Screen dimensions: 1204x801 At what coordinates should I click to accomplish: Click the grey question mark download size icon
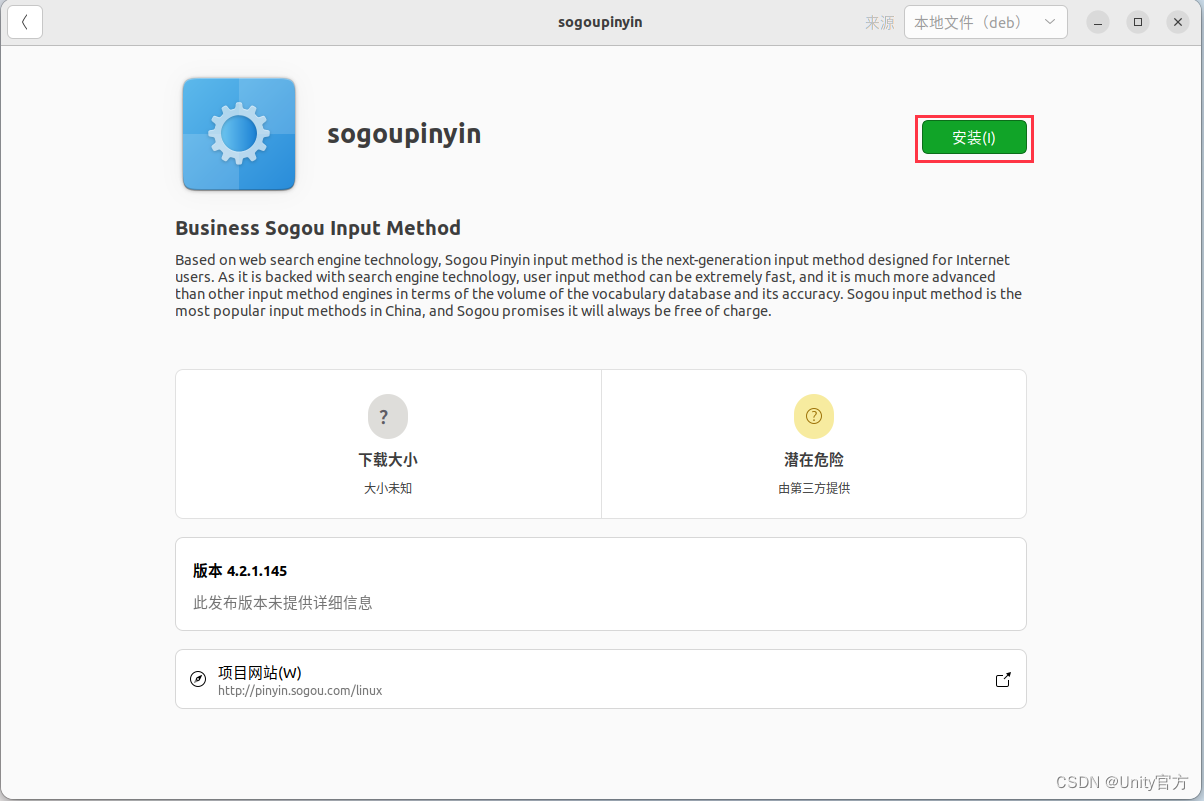coord(387,417)
